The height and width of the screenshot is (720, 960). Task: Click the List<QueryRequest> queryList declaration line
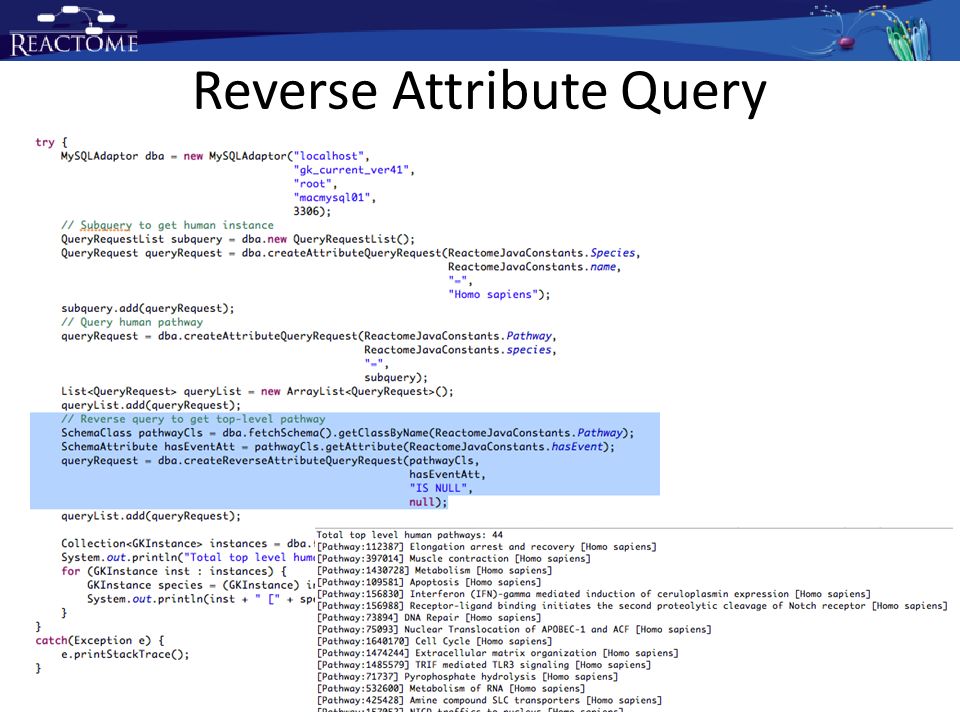(257, 391)
